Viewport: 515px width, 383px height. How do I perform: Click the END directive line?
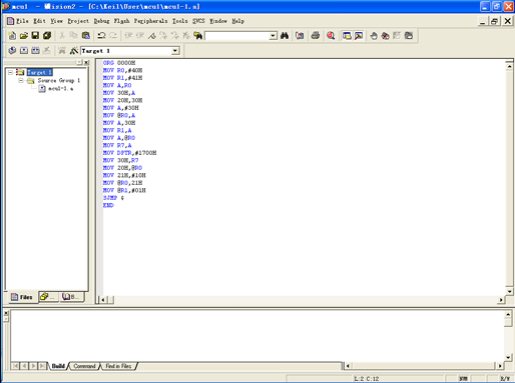pyautogui.click(x=108, y=205)
